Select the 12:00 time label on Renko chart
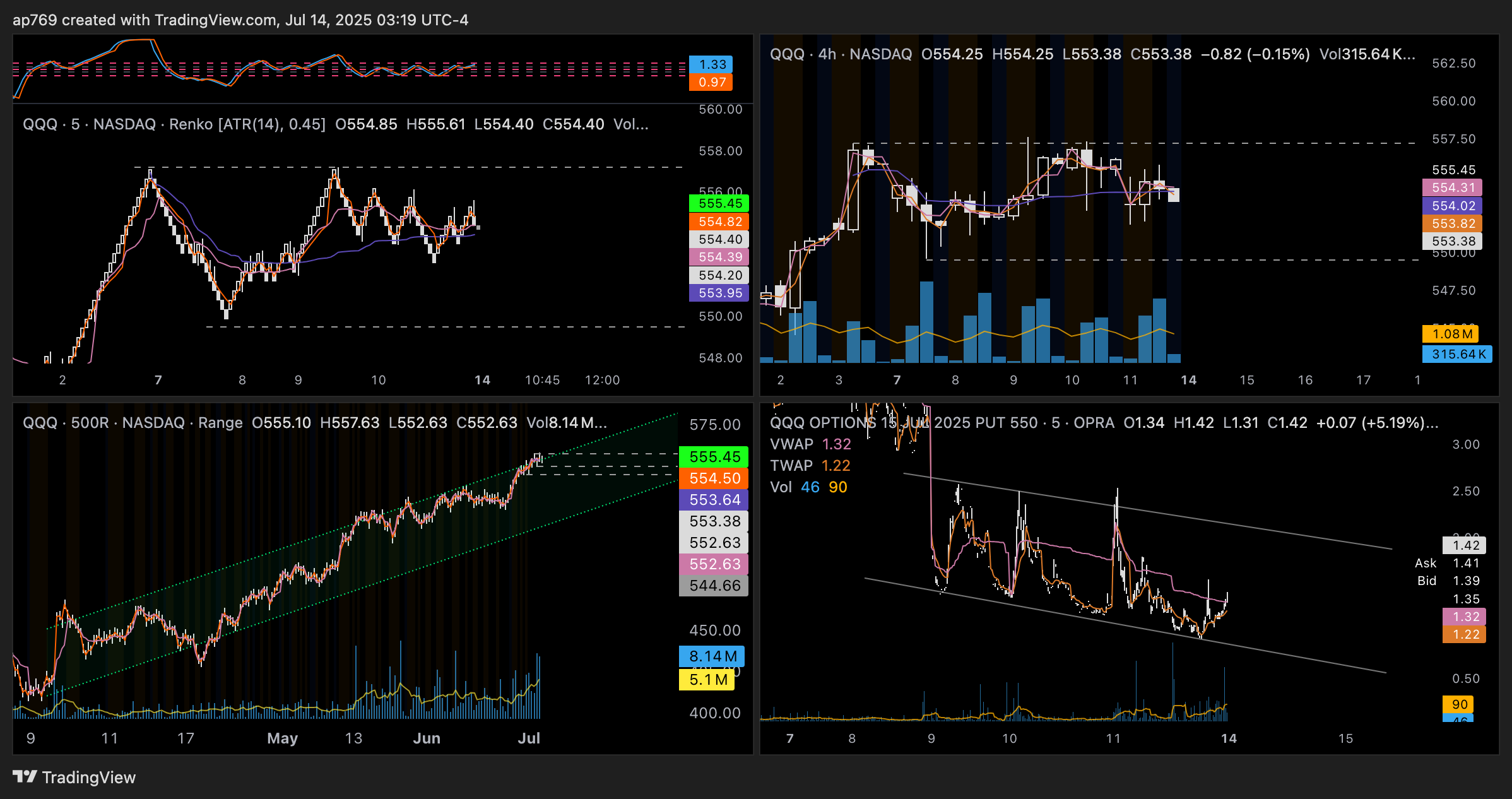This screenshot has height=799, width=1512. coord(603,380)
